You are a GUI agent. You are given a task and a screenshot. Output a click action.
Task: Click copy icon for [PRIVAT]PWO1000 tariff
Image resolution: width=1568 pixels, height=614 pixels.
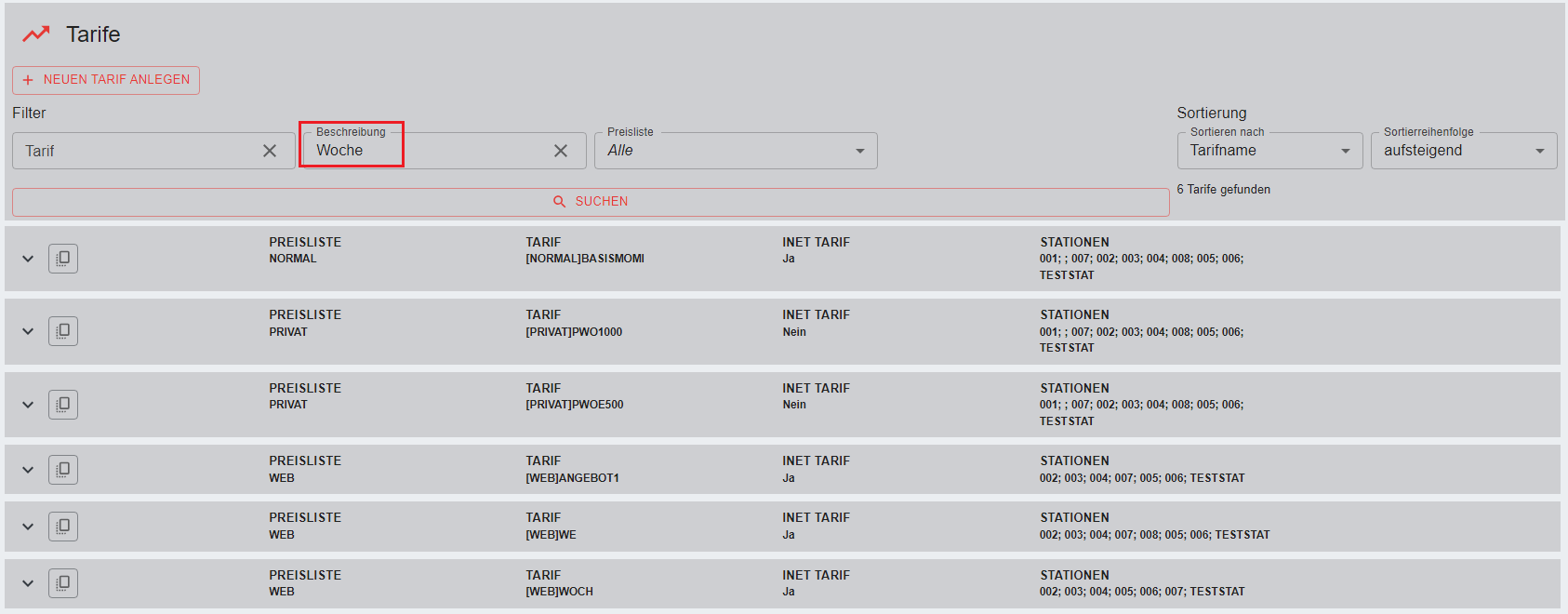(63, 331)
